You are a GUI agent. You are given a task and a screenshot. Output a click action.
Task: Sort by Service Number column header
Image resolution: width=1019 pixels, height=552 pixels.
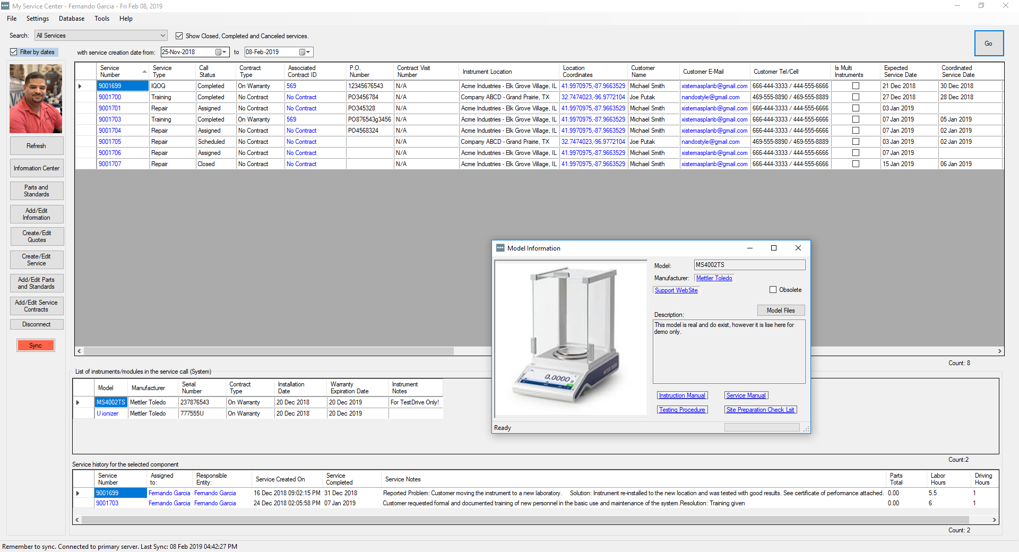122,72
